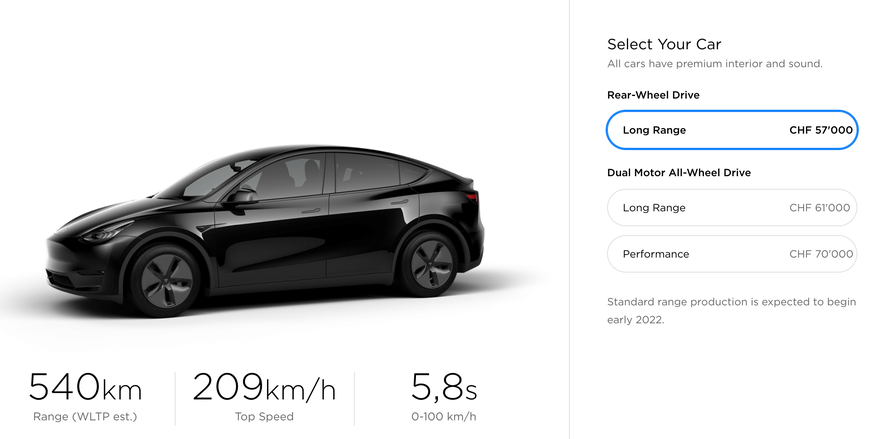Click the "Select Your Car" heading
This screenshot has height=439, width=873.
(664, 44)
